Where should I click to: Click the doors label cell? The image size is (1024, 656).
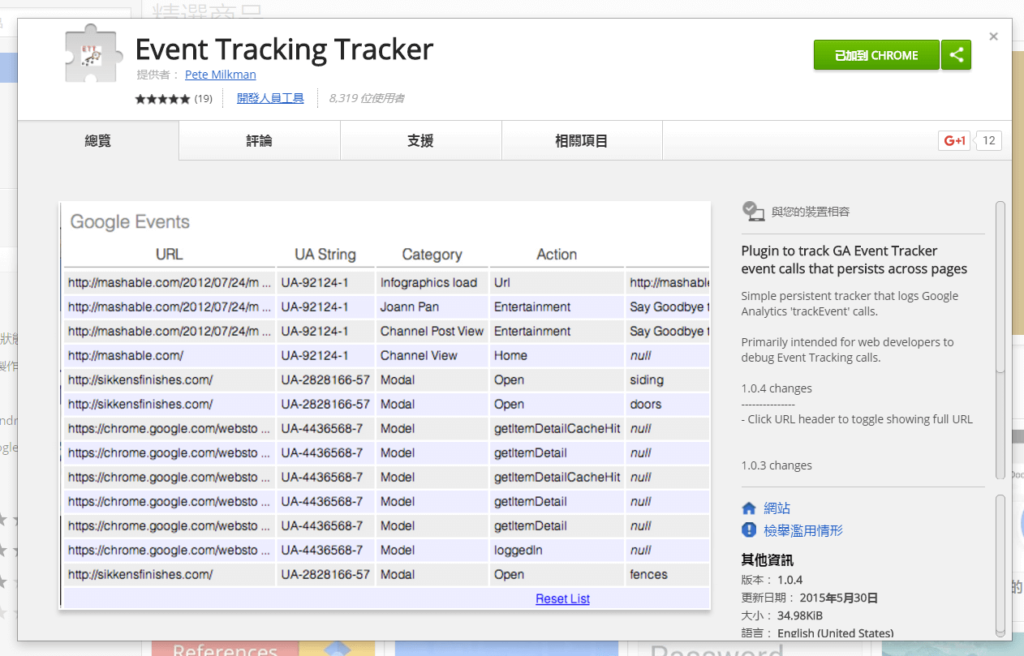coord(667,404)
